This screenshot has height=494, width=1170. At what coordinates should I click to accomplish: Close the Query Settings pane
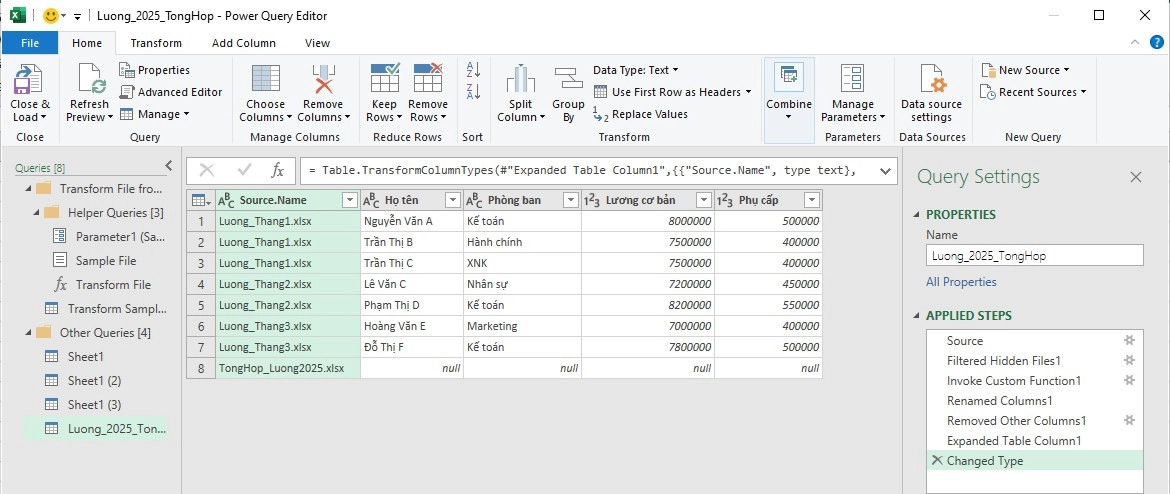click(1136, 177)
